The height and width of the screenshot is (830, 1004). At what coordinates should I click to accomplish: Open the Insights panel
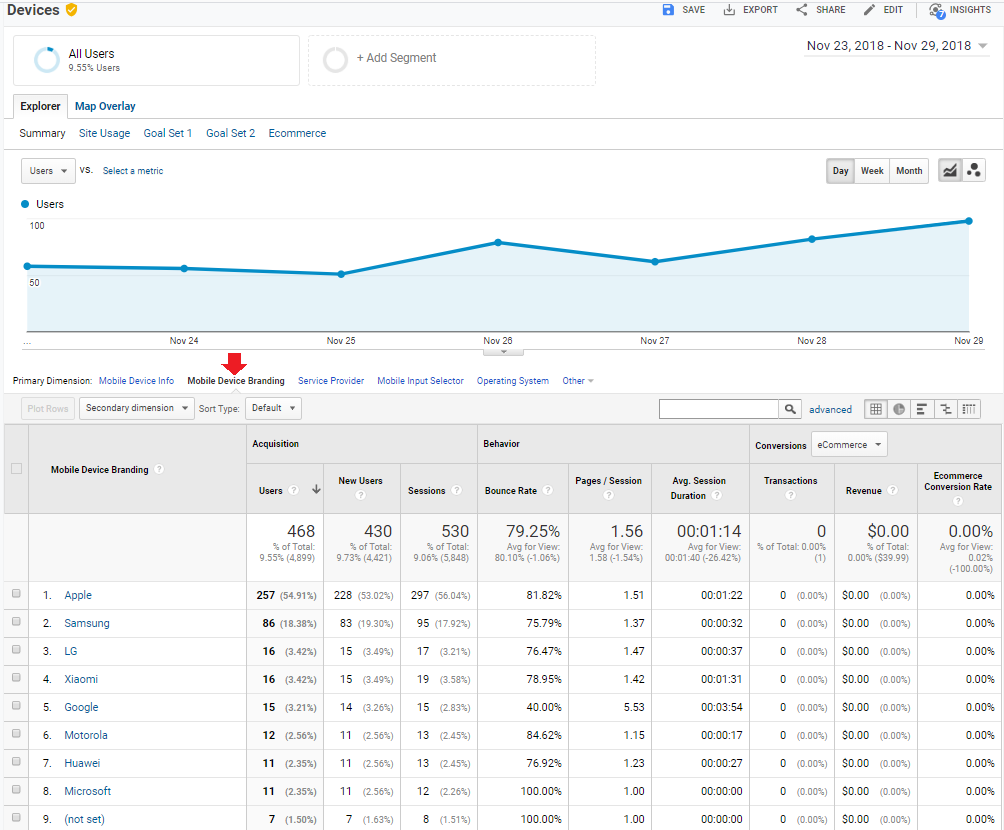point(958,10)
